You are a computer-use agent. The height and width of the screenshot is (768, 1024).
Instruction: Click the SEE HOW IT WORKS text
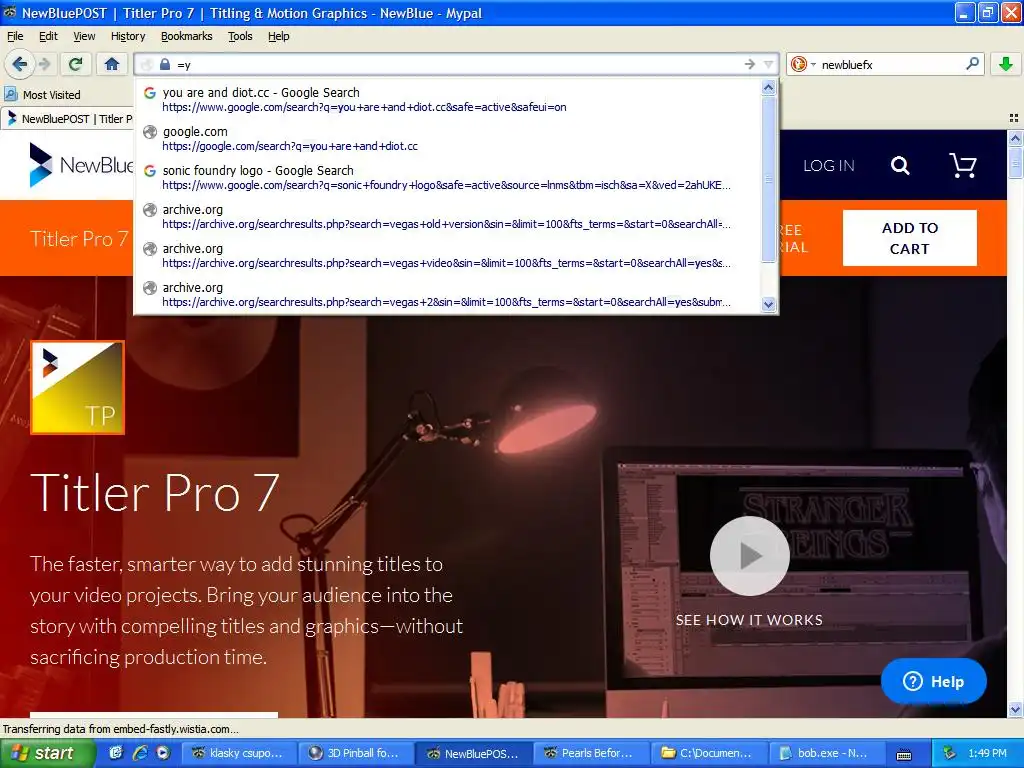click(749, 620)
